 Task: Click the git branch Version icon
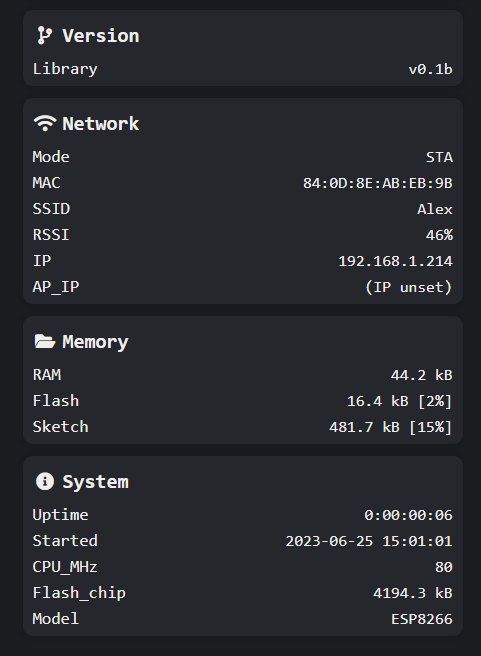click(x=45, y=36)
